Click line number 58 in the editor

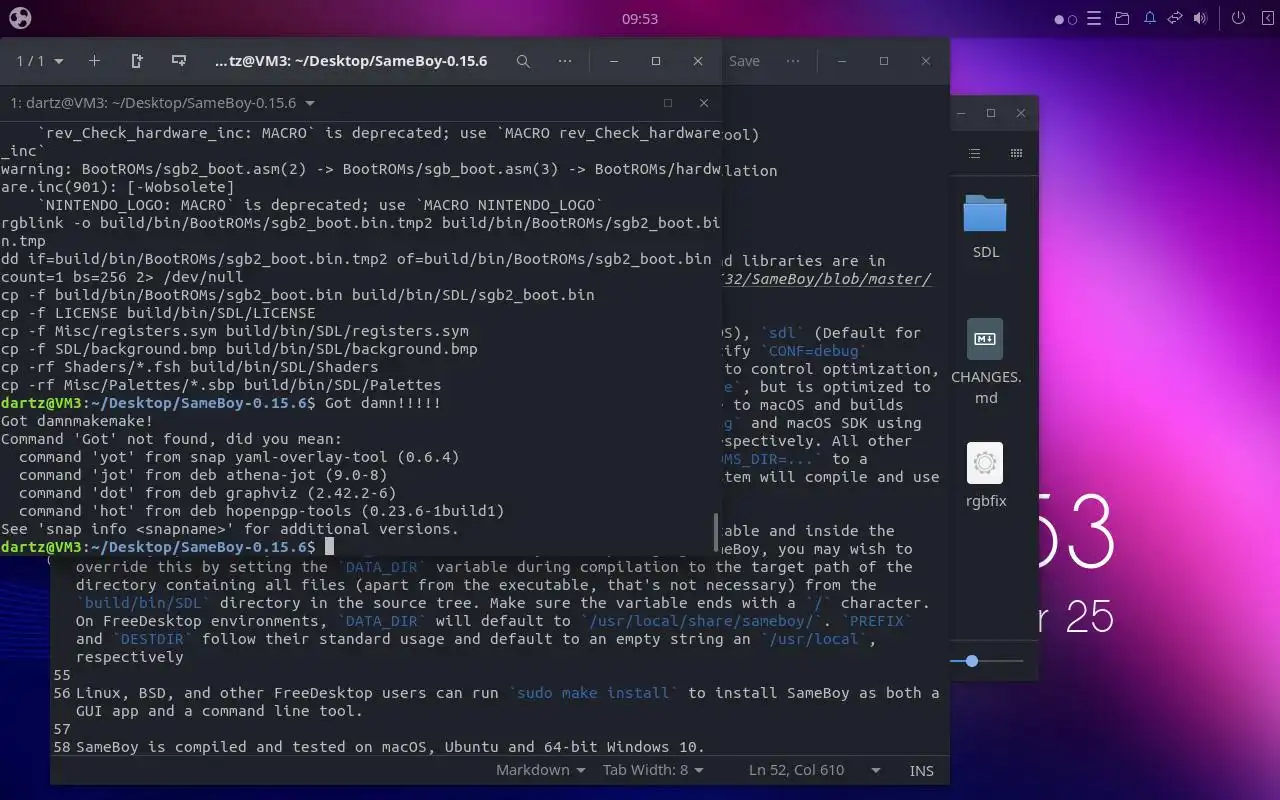point(62,747)
